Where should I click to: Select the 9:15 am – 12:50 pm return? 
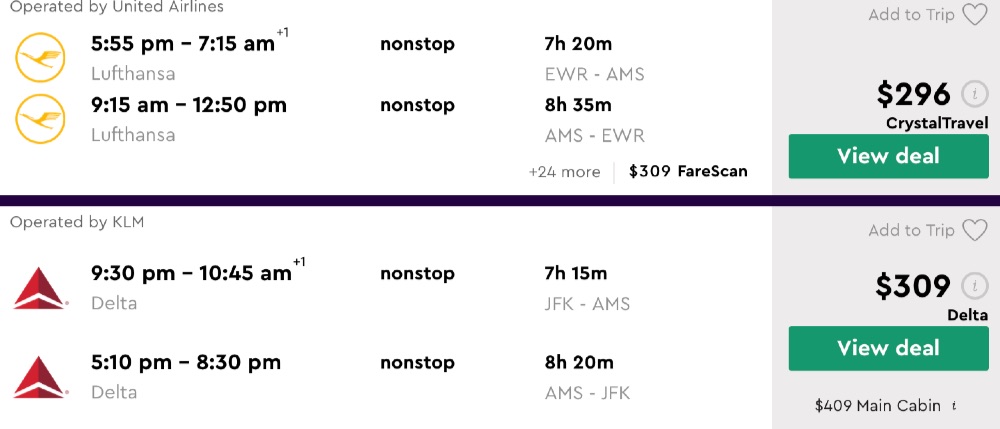[x=188, y=105]
